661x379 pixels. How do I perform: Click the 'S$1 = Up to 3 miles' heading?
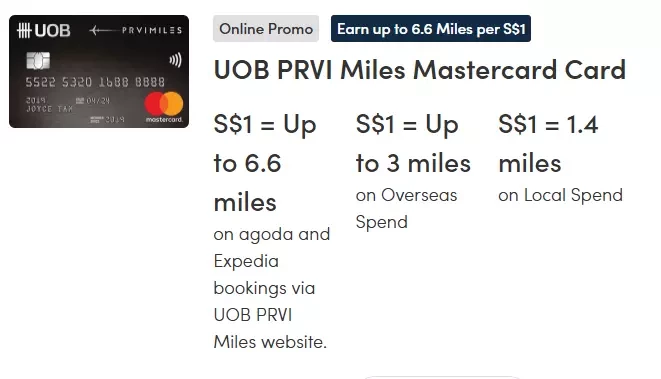pyautogui.click(x=413, y=143)
